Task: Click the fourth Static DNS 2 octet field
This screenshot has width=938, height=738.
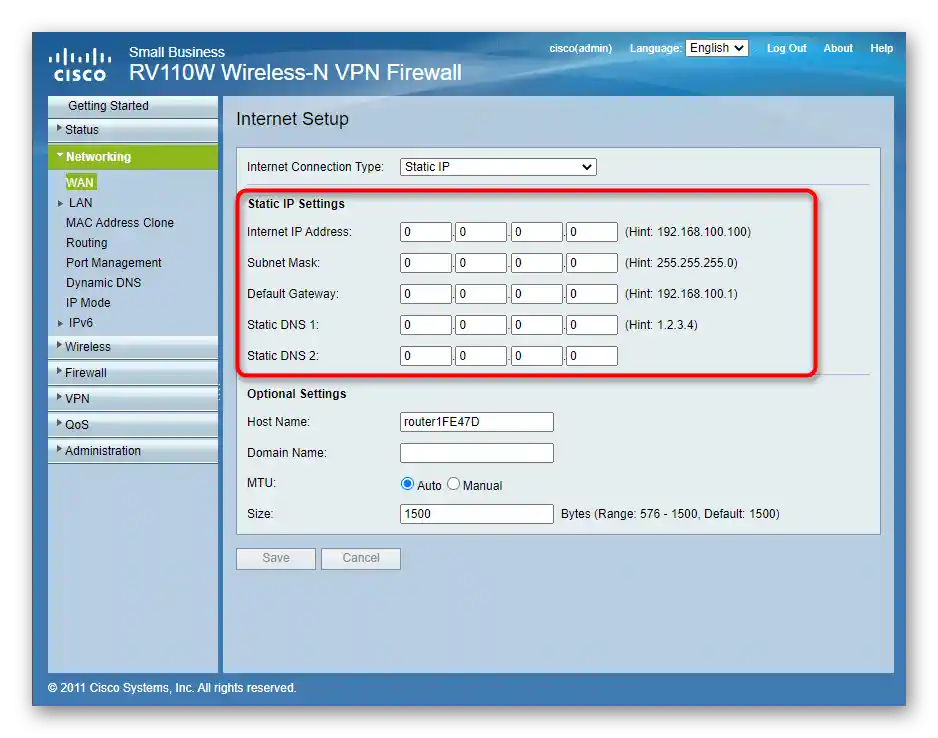Action: 592,356
